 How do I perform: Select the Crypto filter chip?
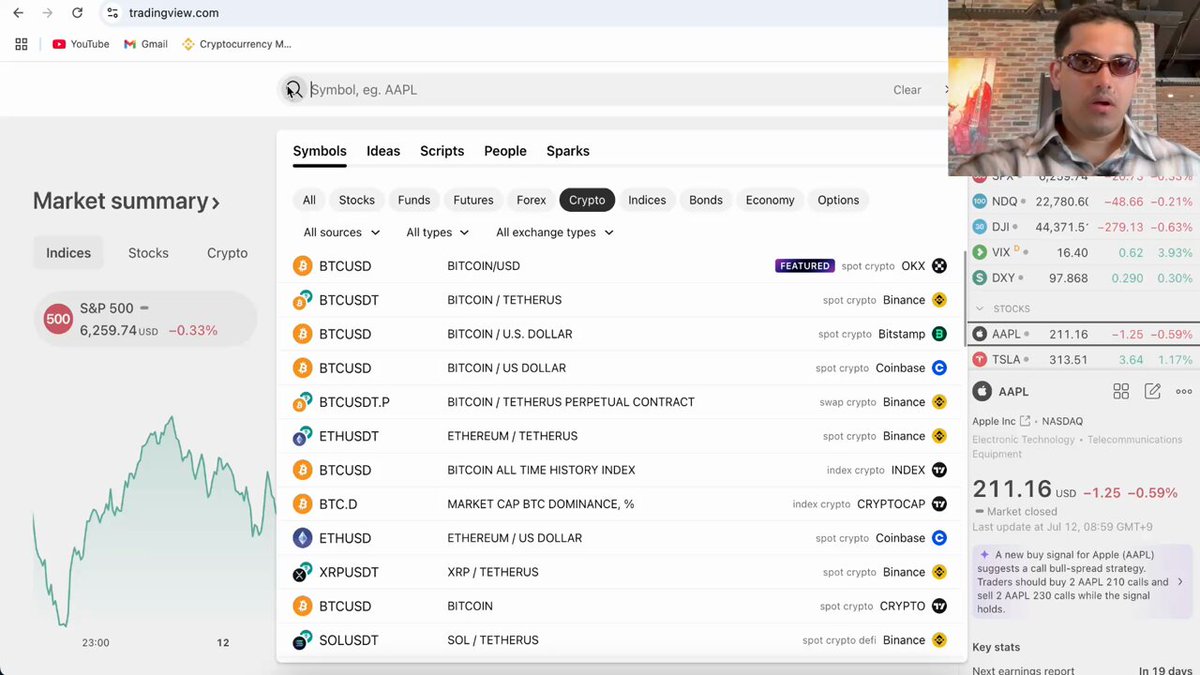coord(587,200)
